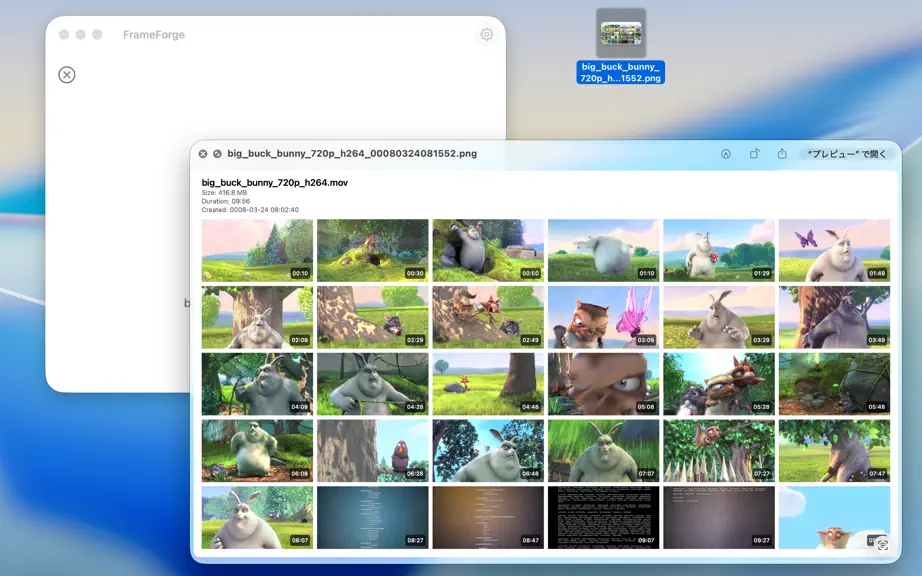Click the frame thumbnail stamped 02:29
This screenshot has width=922, height=576.
pos(373,317)
